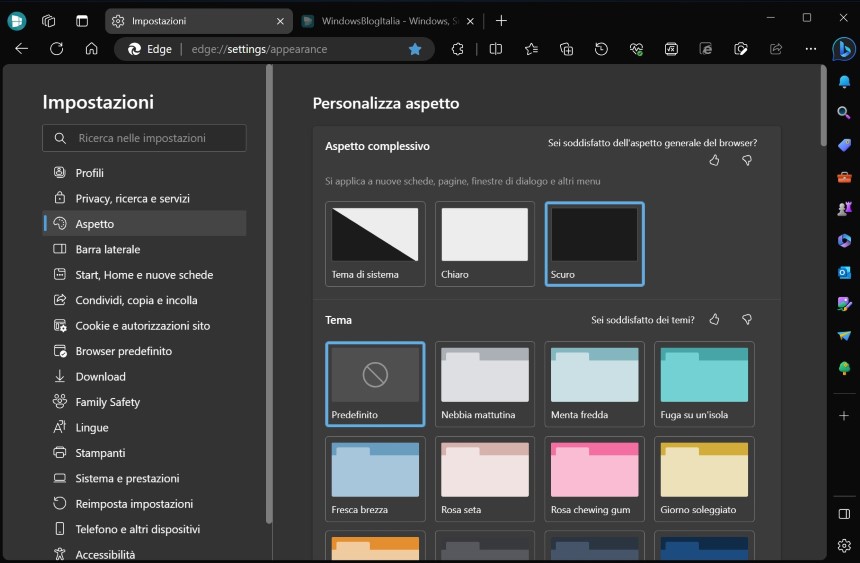Open the Favorites list icon
The image size is (860, 563).
[531, 49]
